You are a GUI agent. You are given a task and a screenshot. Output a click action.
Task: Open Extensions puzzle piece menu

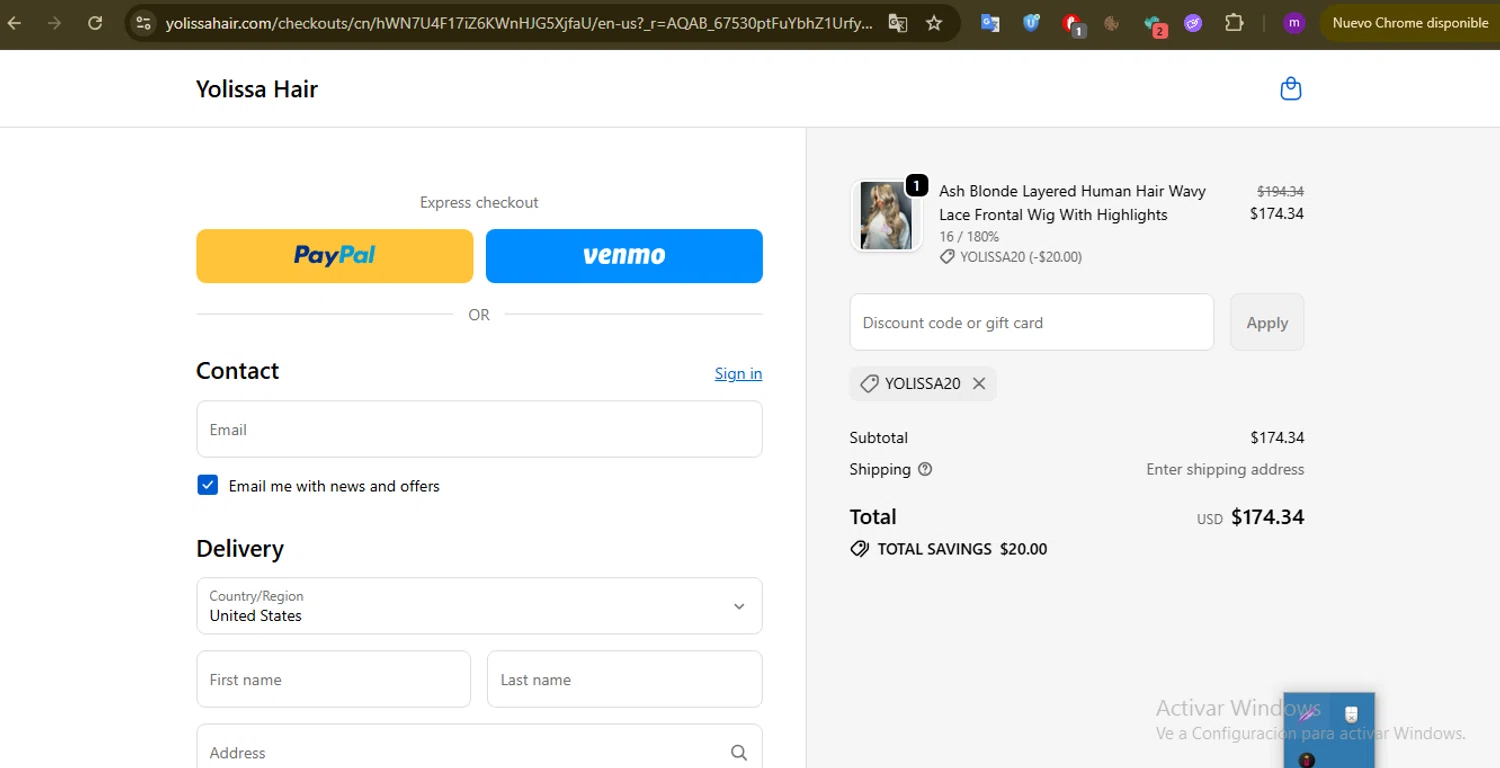click(1234, 22)
